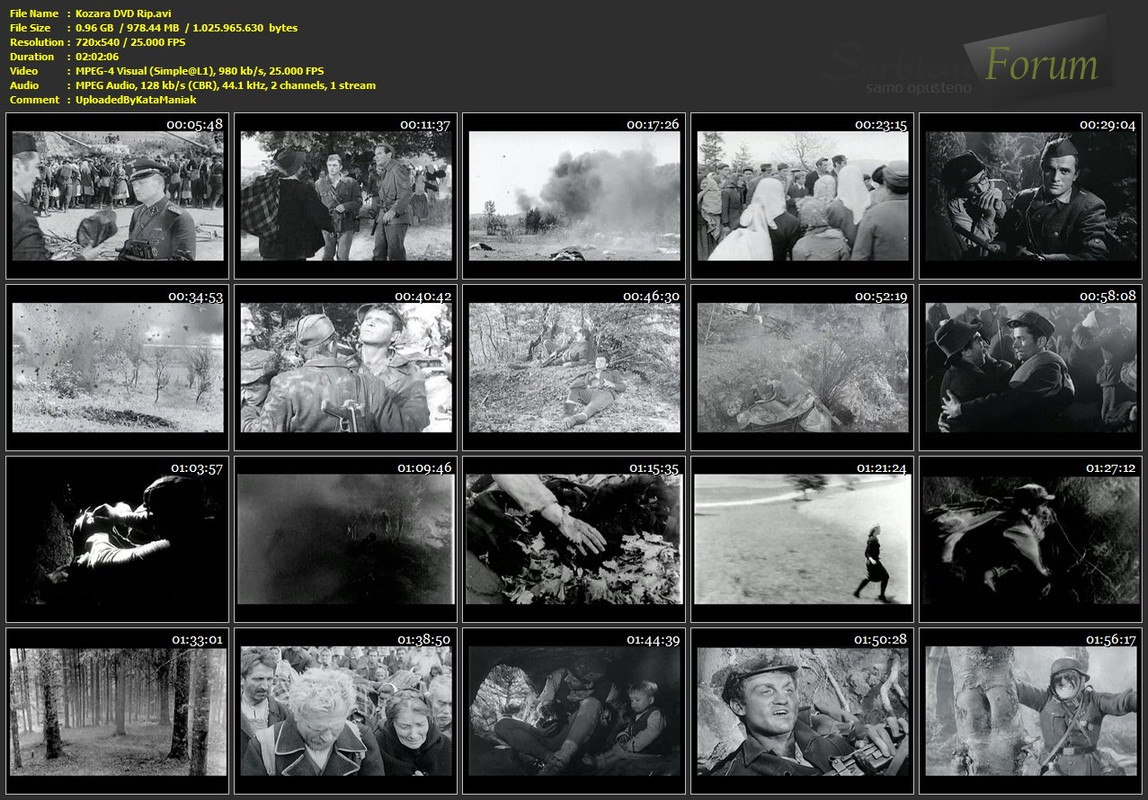Select the crowd frame at 00:23:15

pyautogui.click(x=802, y=196)
